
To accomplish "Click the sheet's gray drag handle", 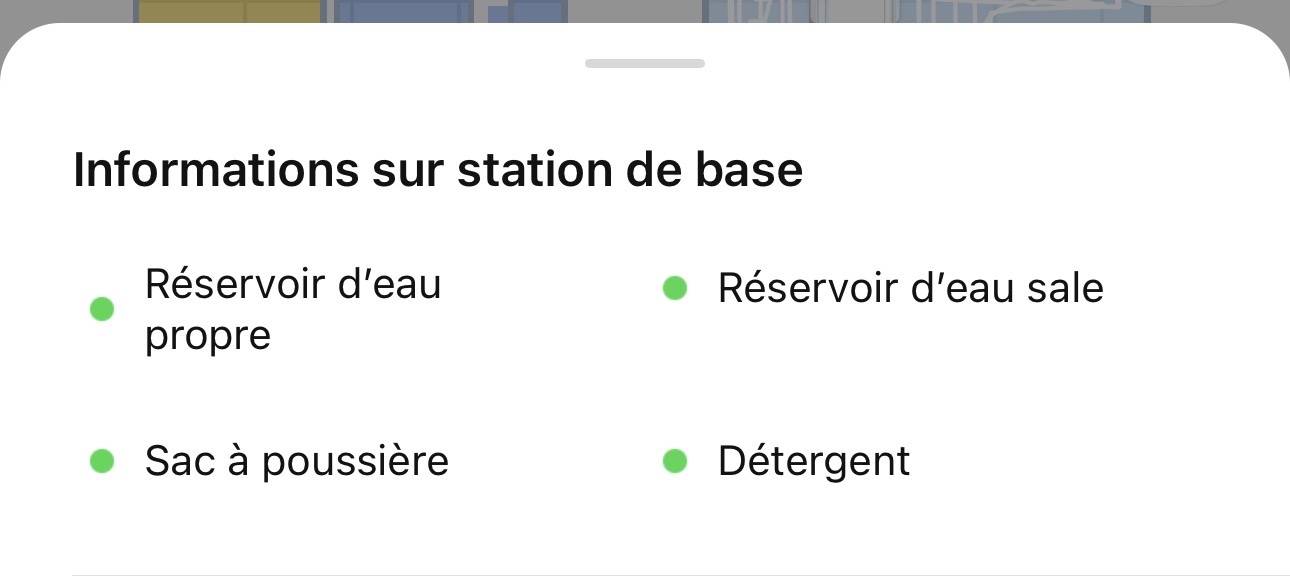I will [x=645, y=64].
